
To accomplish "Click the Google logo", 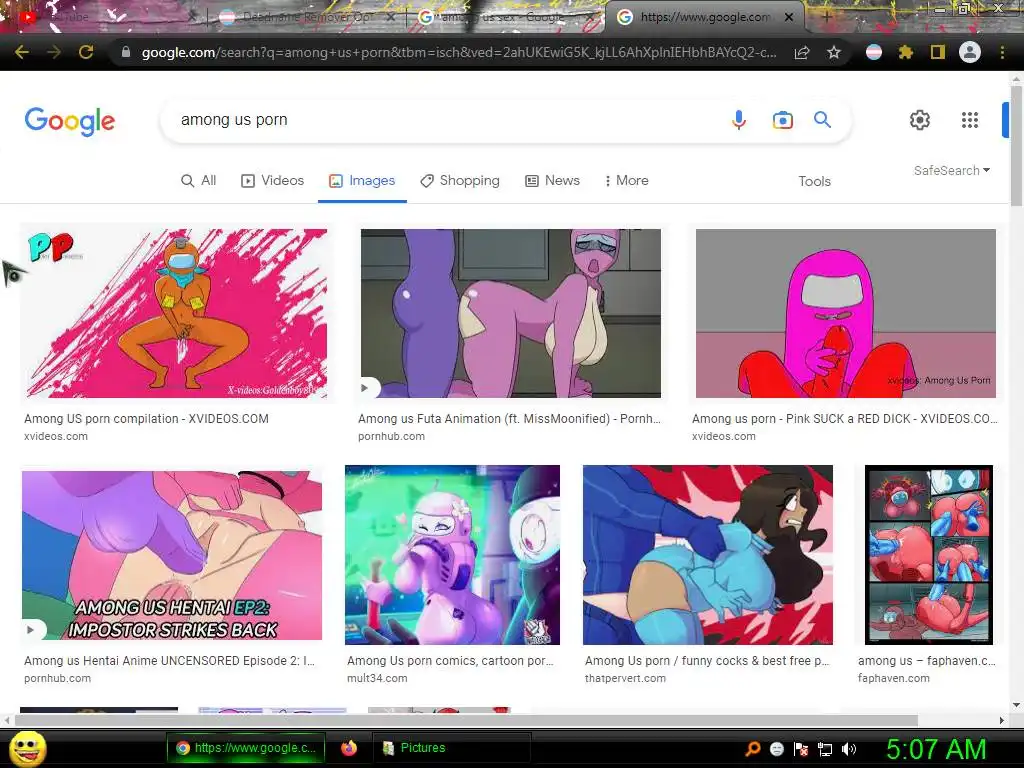I will point(70,121).
